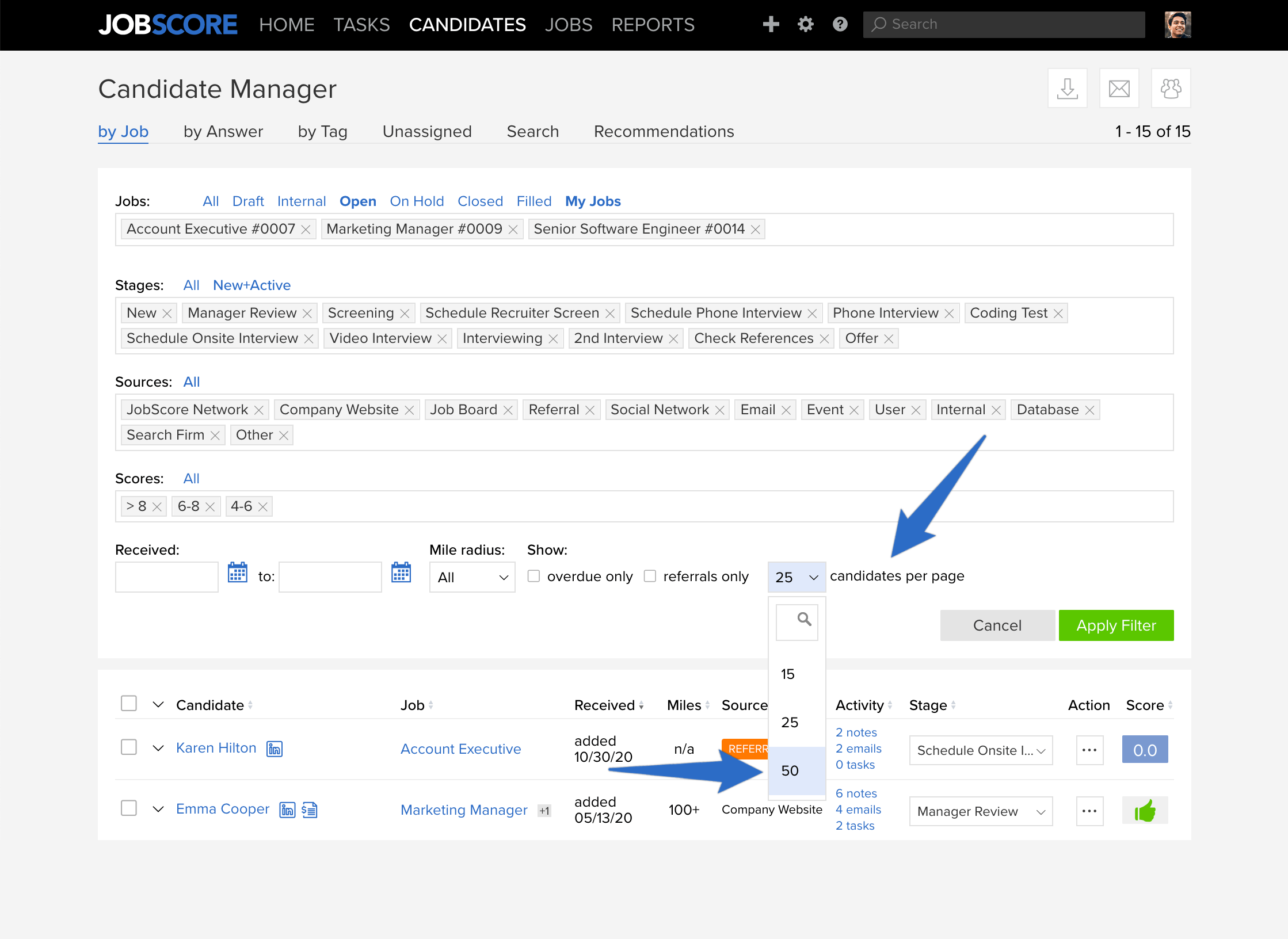Open Emma Cooper's resume document icon
The width and height of the screenshot is (1288, 939).
coord(310,810)
